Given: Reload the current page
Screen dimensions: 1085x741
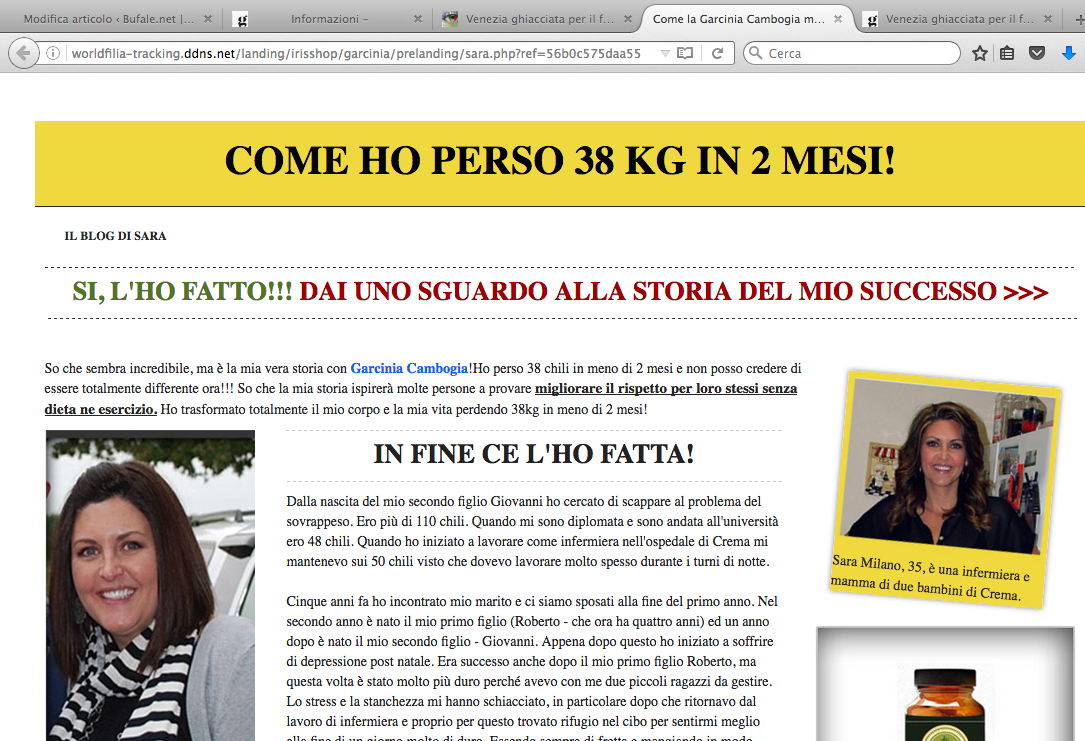Looking at the screenshot, I should [x=717, y=54].
